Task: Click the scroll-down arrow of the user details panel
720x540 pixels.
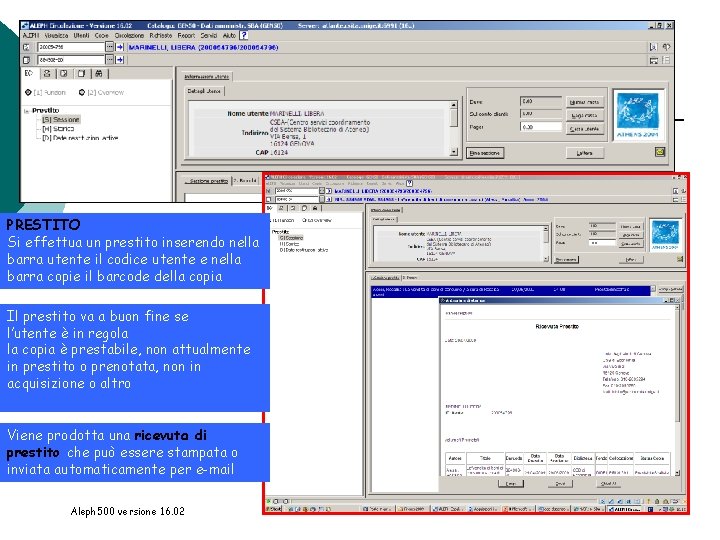Action: click(454, 152)
